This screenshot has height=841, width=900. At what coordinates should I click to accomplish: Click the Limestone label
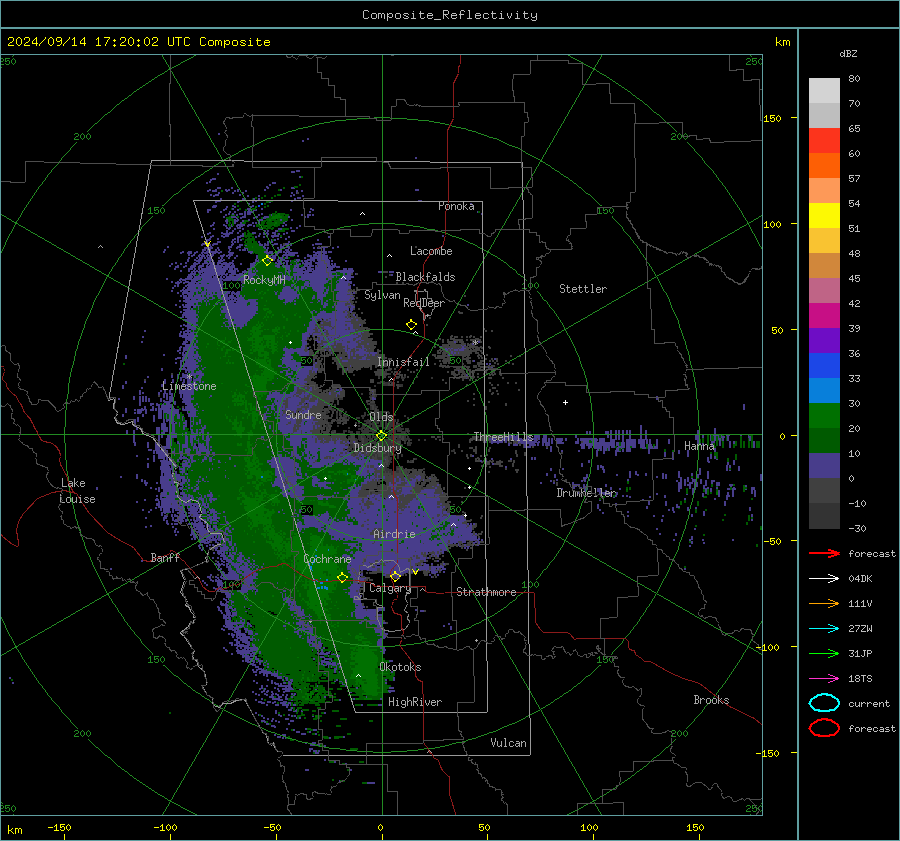[189, 386]
